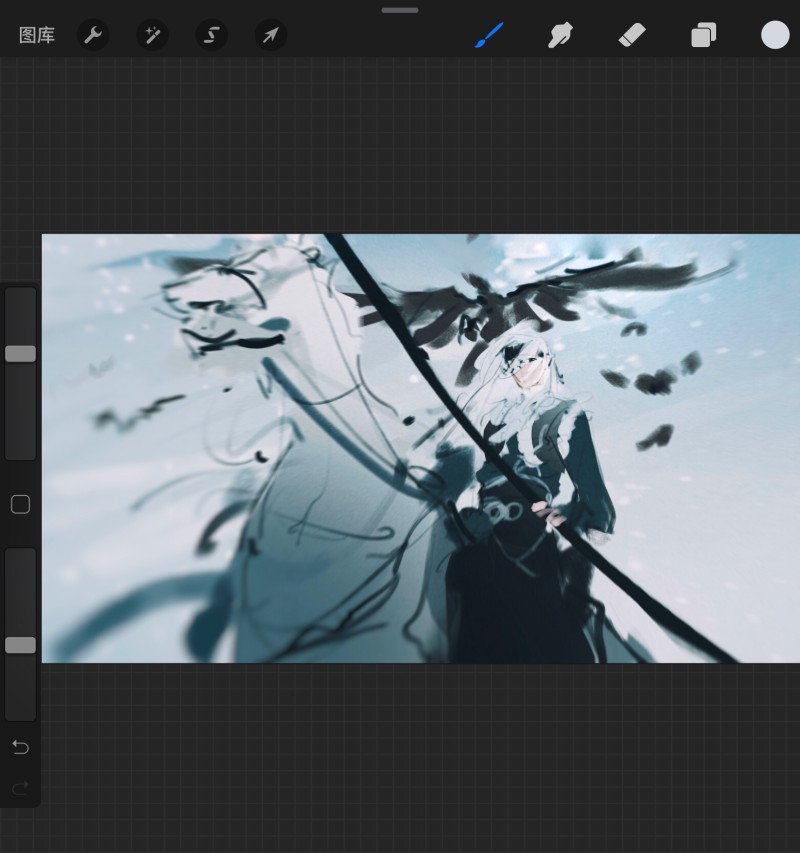The width and height of the screenshot is (800, 853).
Task: Tap the square modify button in sidebar
Action: click(x=21, y=504)
